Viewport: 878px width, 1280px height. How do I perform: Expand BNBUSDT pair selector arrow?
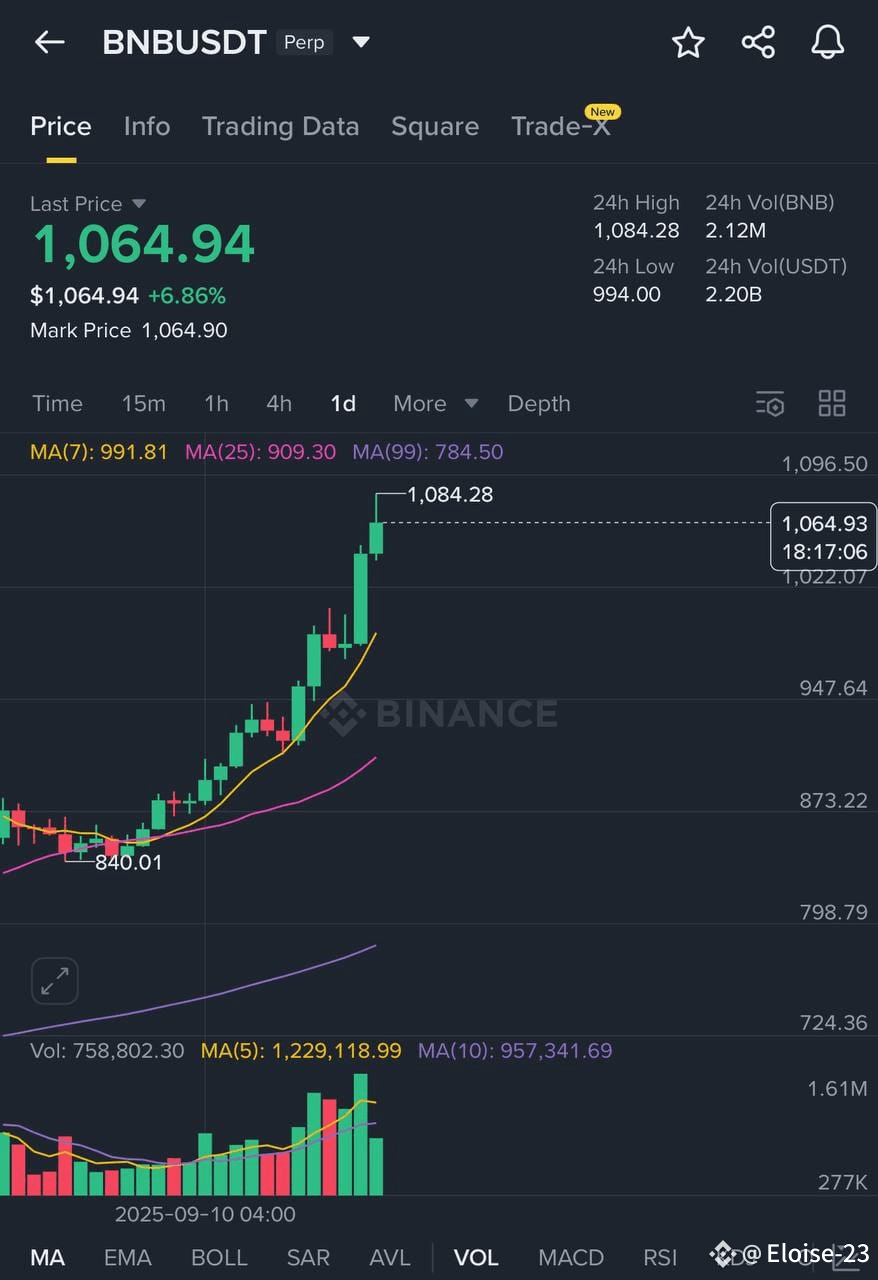click(361, 42)
